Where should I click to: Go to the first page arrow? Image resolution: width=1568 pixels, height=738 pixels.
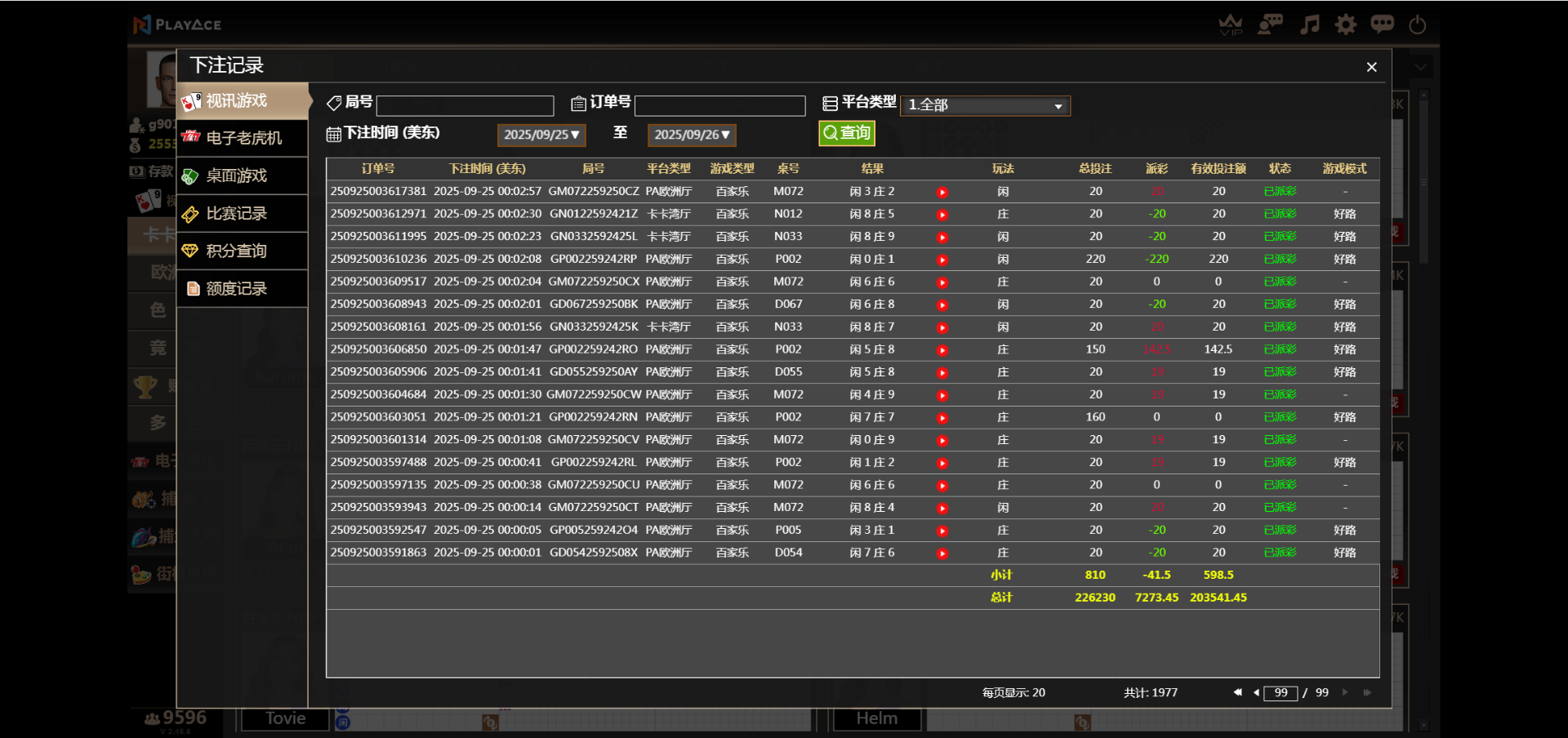(x=1237, y=692)
